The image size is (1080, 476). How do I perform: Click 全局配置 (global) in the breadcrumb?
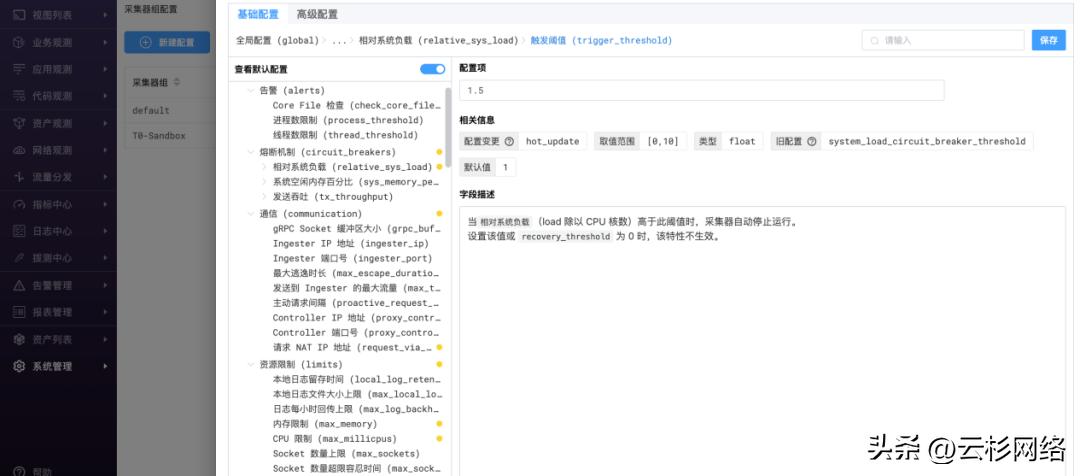pyautogui.click(x=276, y=41)
